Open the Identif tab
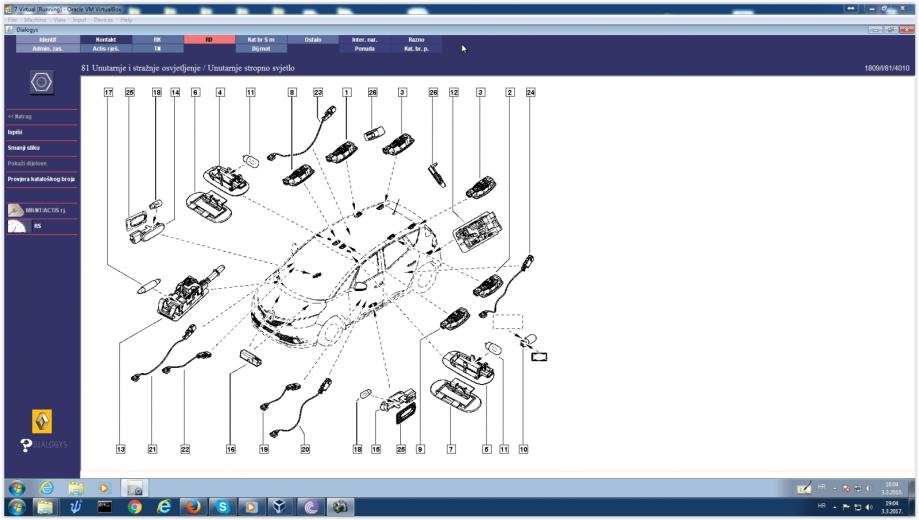This screenshot has height=520, width=919. [x=47, y=39]
